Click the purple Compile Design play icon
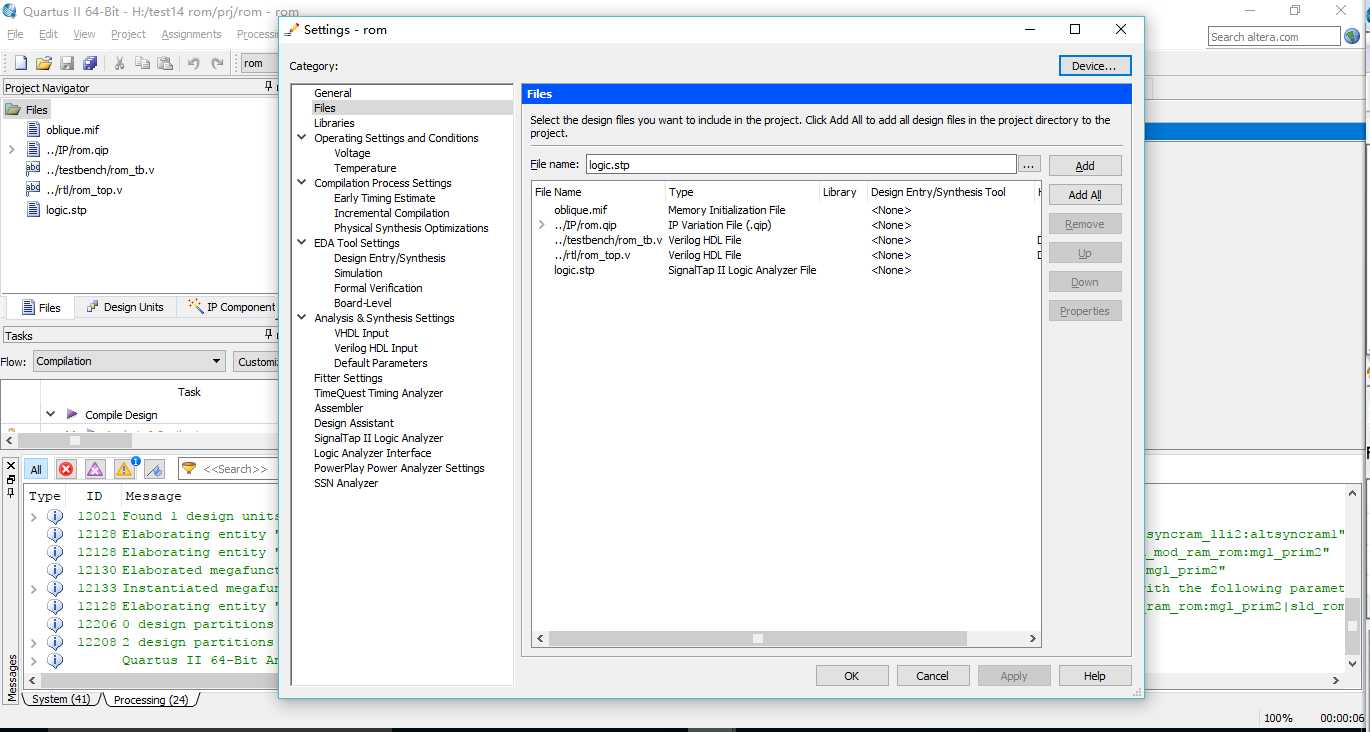1370x732 pixels. (x=72, y=414)
